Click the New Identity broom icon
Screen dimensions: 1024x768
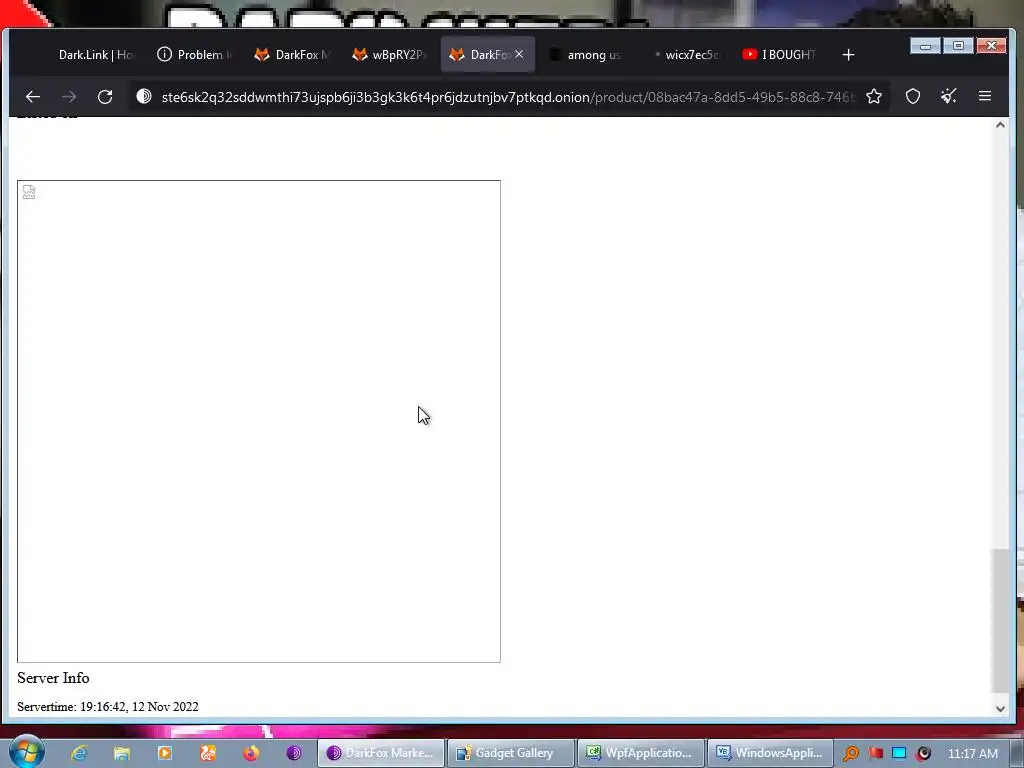(949, 97)
